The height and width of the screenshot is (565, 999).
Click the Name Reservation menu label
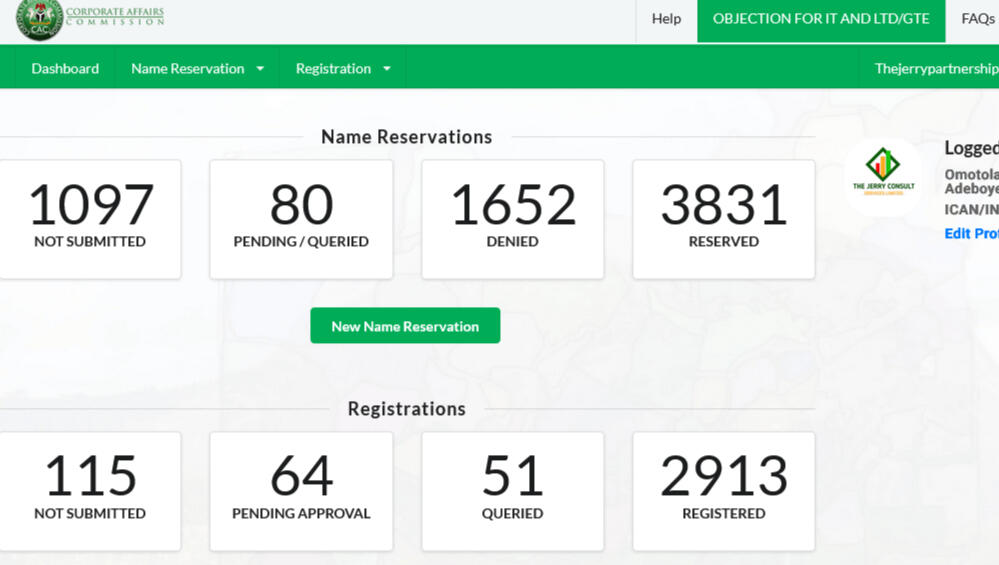click(187, 69)
